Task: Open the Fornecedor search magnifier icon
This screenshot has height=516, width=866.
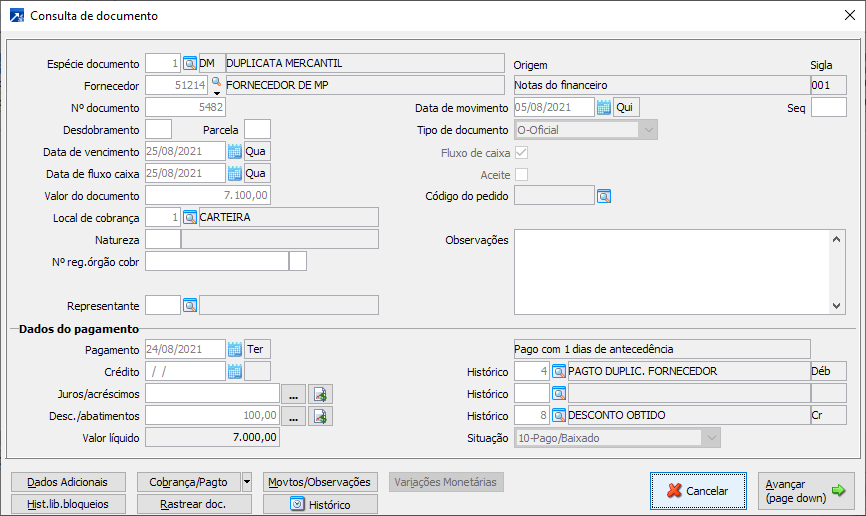Action: [x=215, y=83]
